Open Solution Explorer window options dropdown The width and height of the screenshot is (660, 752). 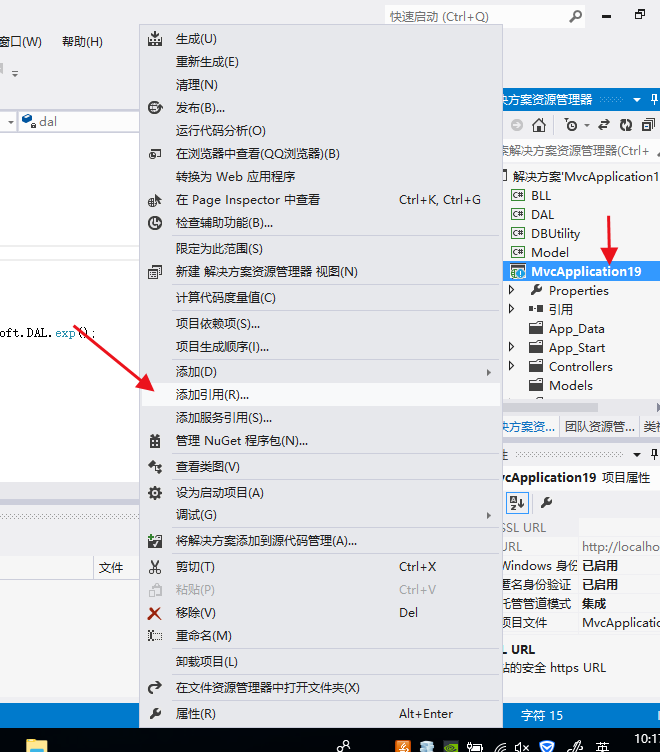pyautogui.click(x=637, y=100)
